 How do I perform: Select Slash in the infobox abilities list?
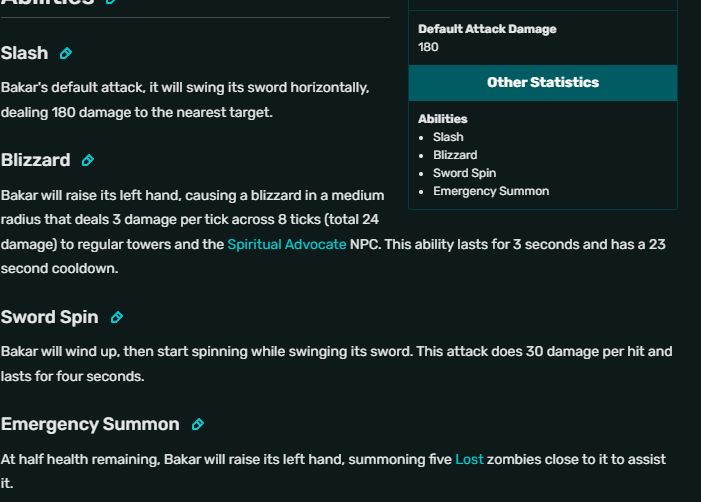coord(448,137)
